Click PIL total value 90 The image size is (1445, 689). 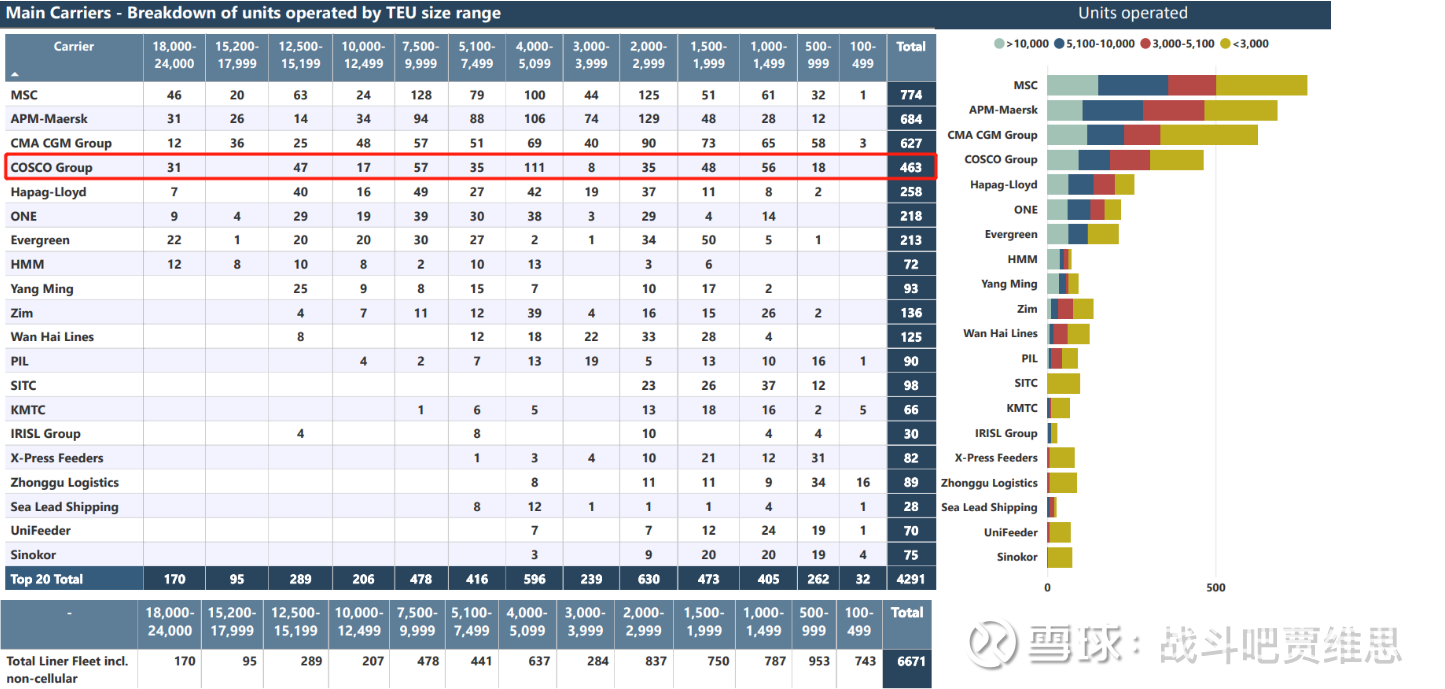point(911,361)
